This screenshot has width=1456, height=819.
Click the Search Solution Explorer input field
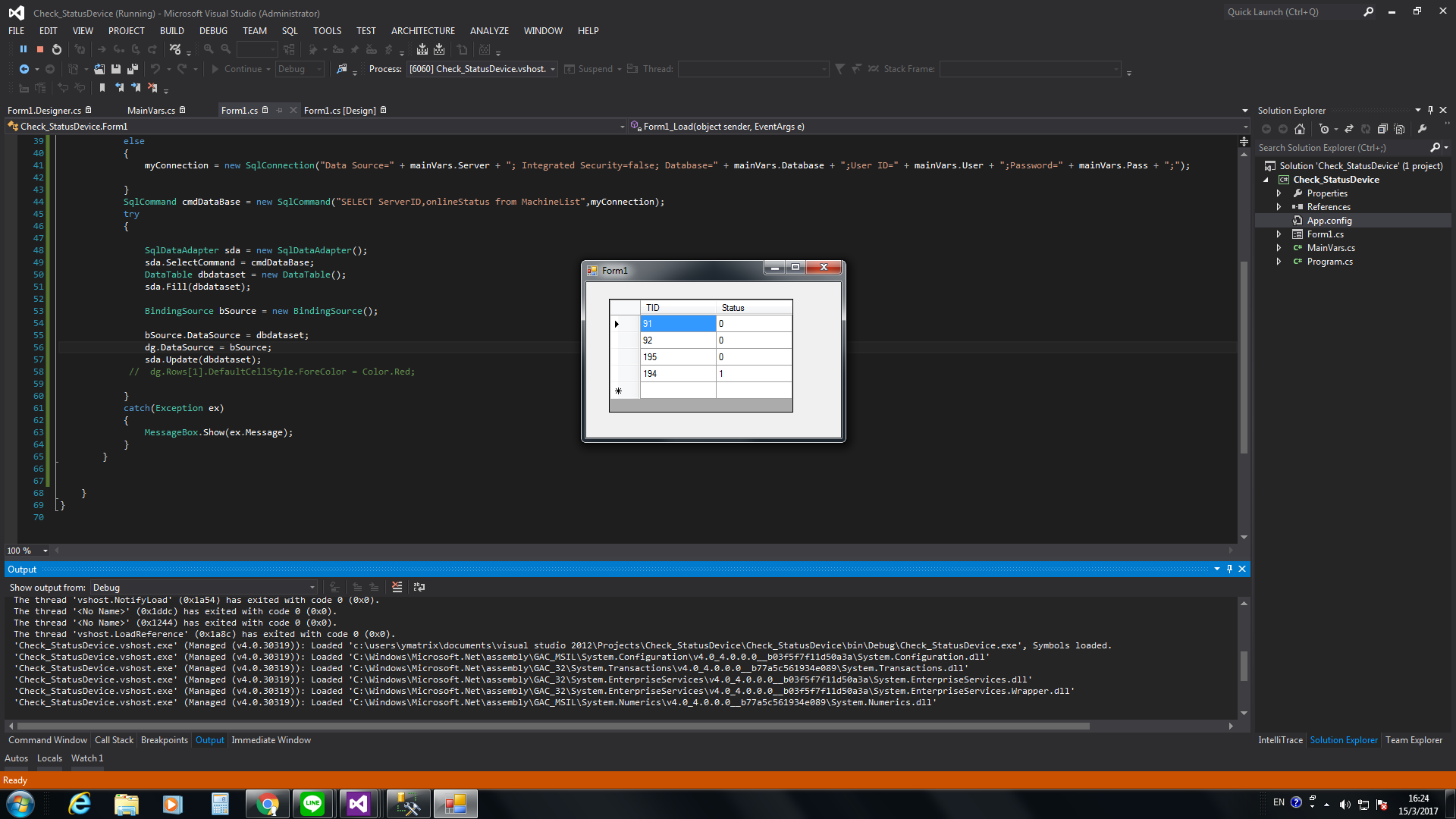click(1342, 148)
